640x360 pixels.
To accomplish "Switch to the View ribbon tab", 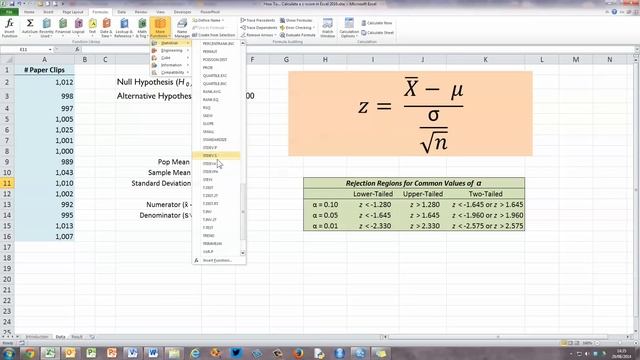I will click(160, 12).
